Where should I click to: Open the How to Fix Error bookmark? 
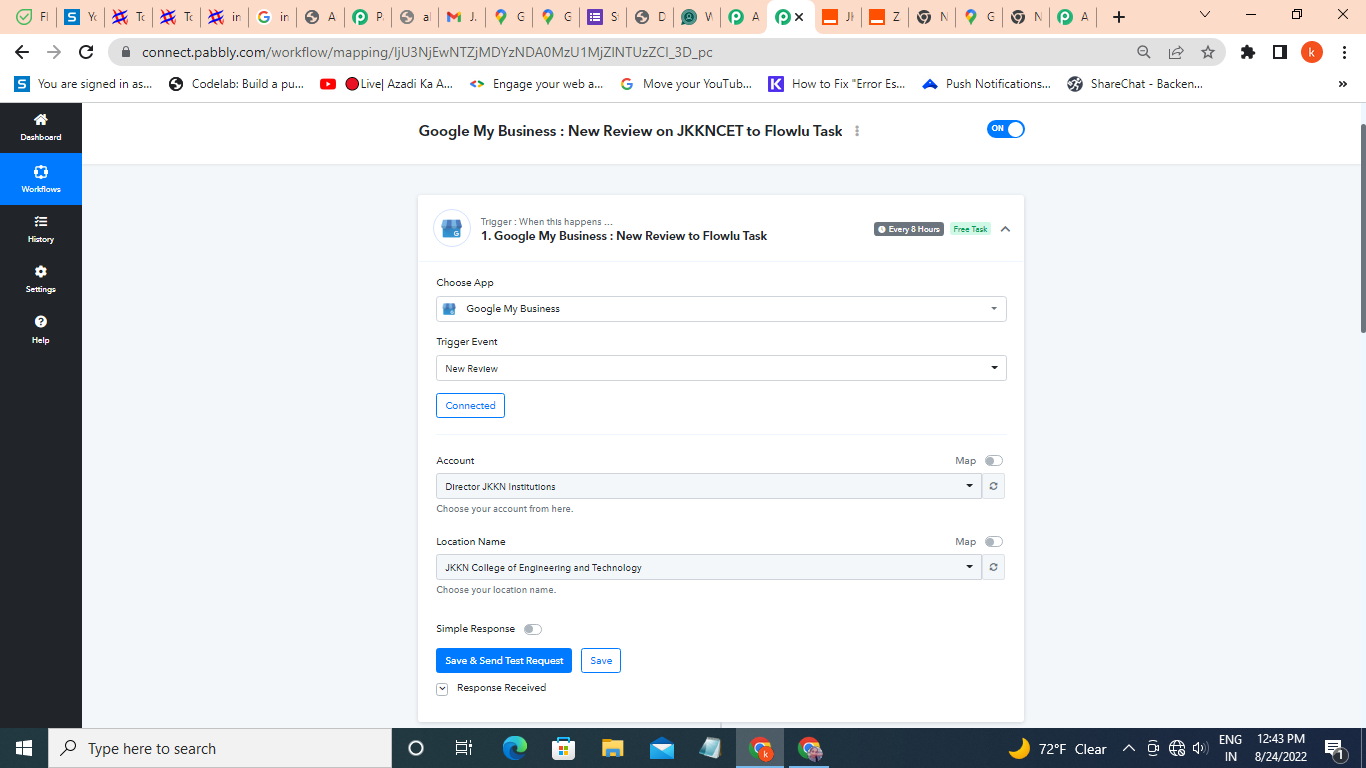[x=836, y=84]
